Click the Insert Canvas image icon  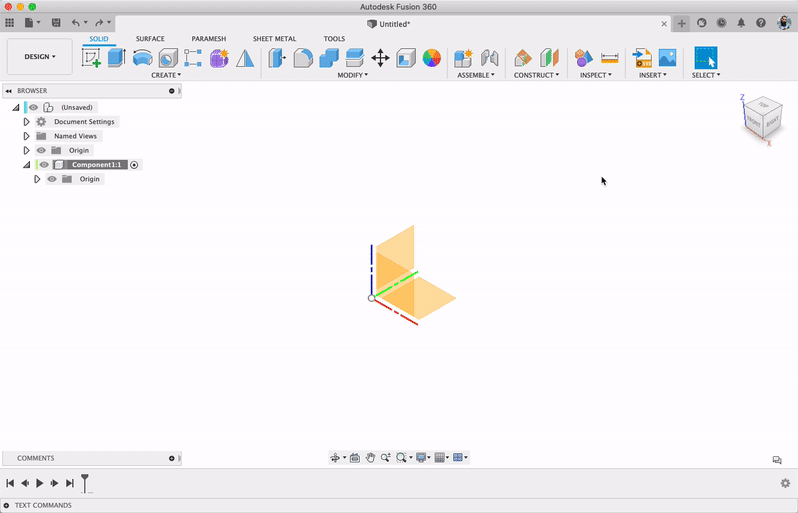coord(667,58)
